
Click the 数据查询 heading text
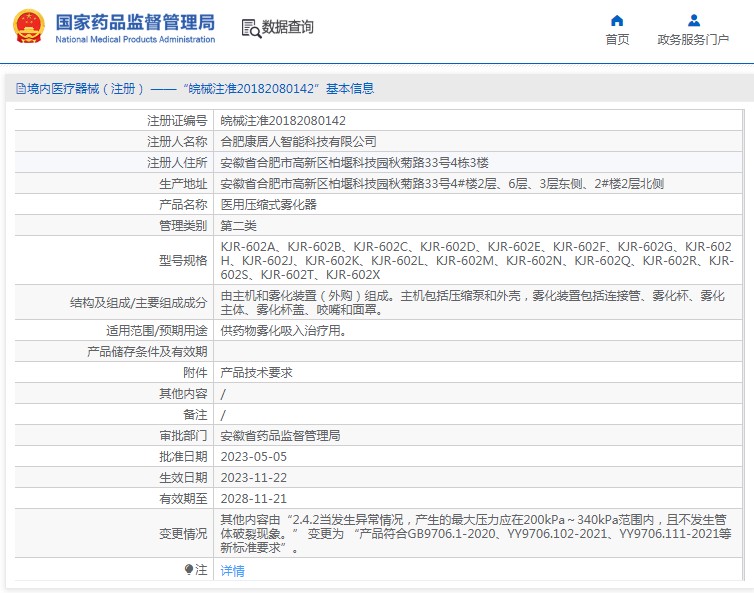click(288, 28)
